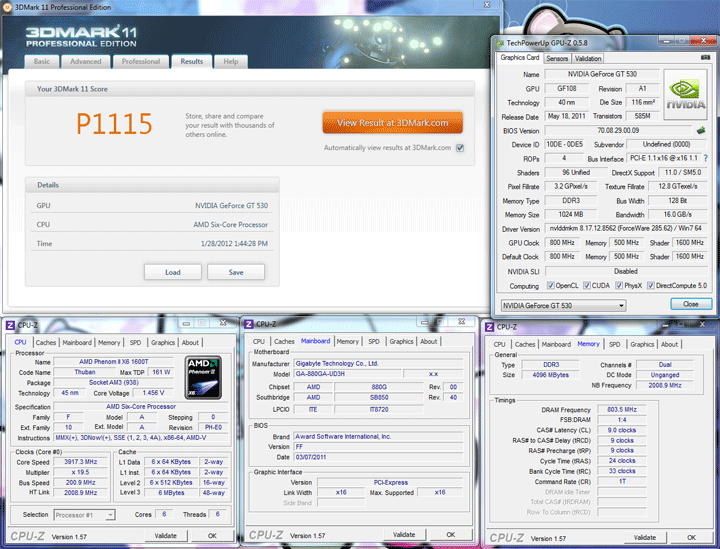
Task: Switch to the Basic tab in 3DMark
Action: click(x=42, y=62)
